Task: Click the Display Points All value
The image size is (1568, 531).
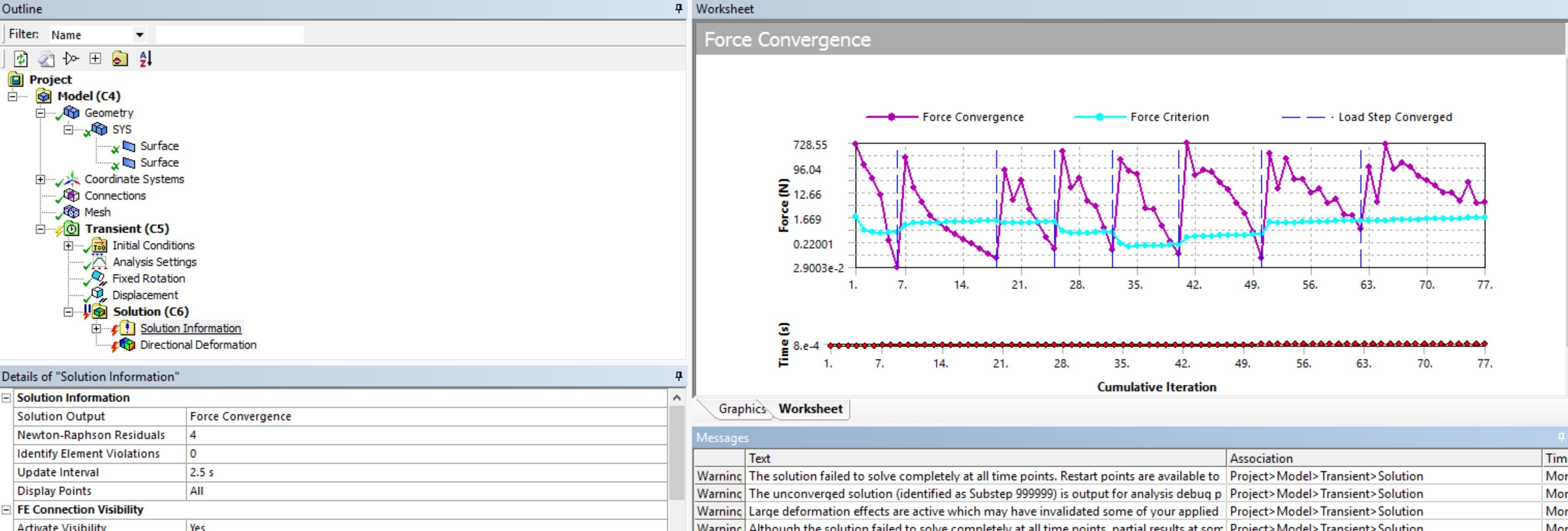Action: tap(427, 491)
